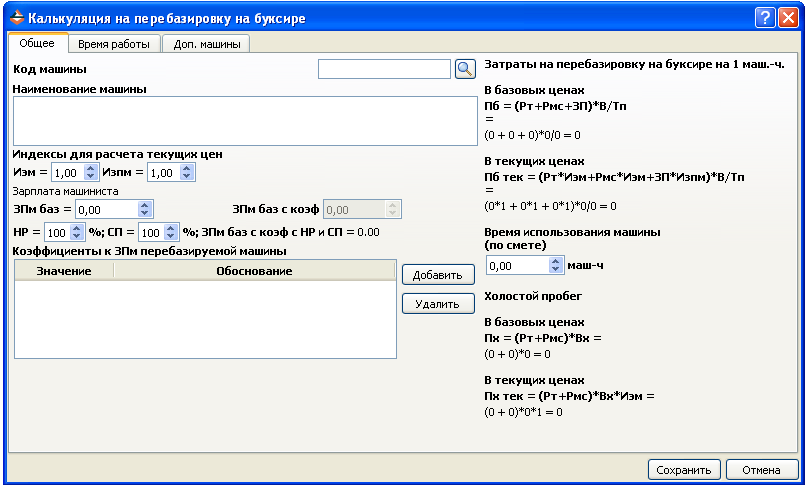The height and width of the screenshot is (485, 805).
Task: Increase the Иэм index with up arrow
Action: pos(91,168)
